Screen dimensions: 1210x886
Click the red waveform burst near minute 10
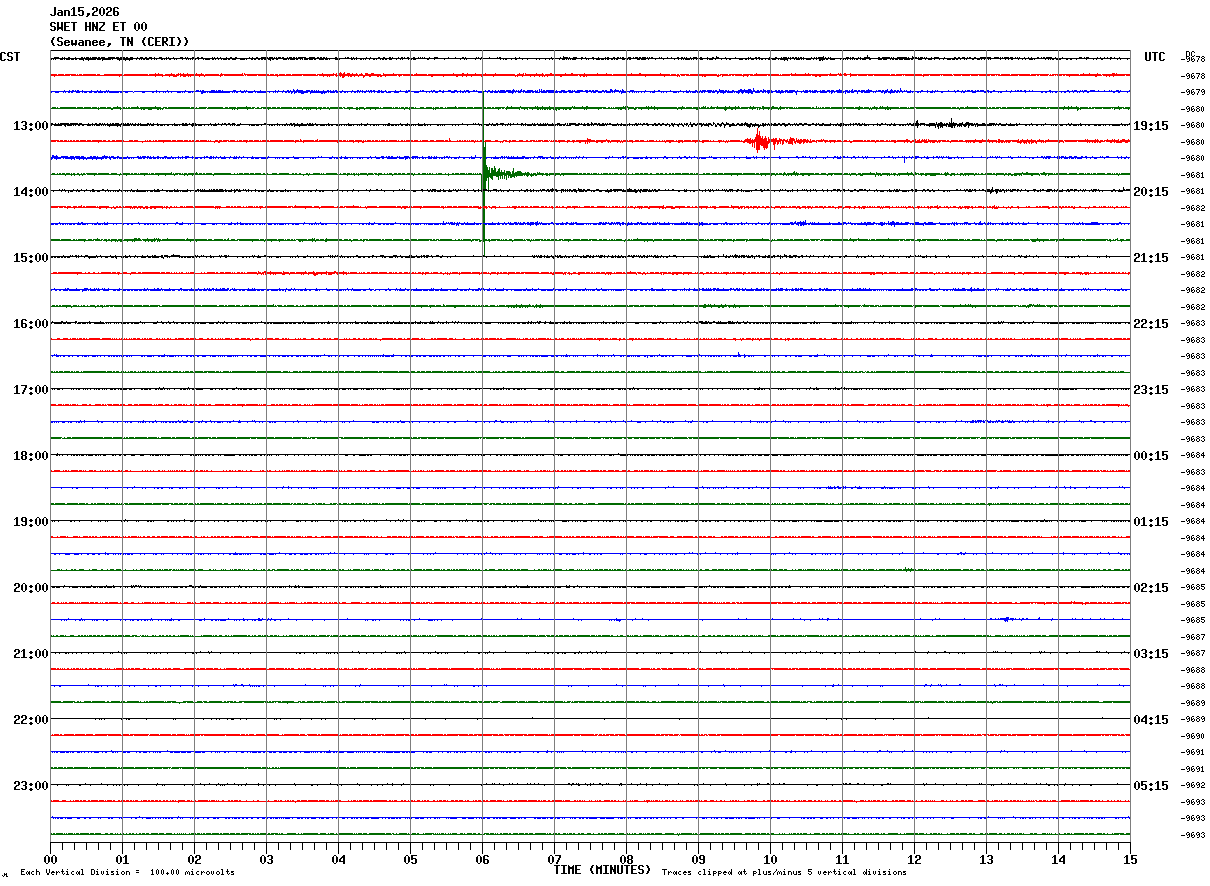(760, 141)
